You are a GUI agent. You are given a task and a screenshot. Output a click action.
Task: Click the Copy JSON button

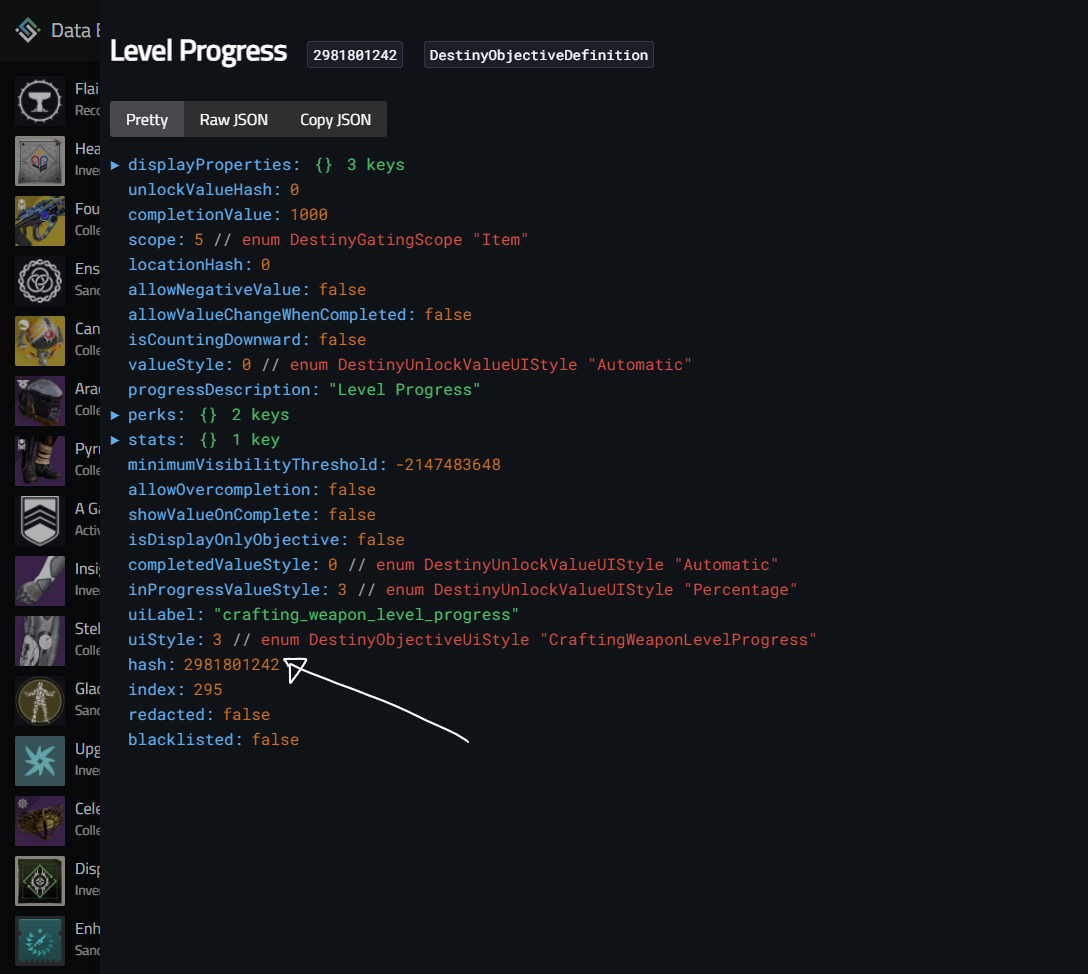click(x=335, y=119)
